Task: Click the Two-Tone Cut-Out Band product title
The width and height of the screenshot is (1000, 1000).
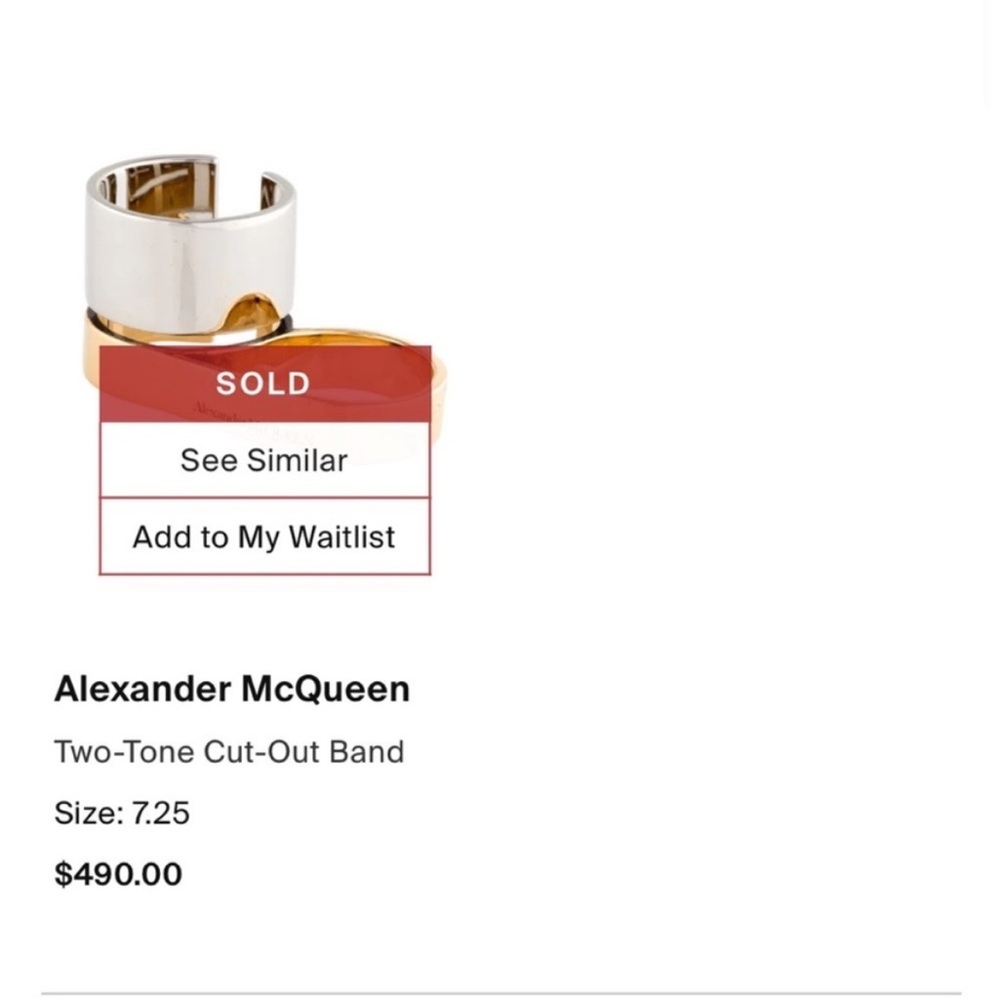Action: coord(230,751)
